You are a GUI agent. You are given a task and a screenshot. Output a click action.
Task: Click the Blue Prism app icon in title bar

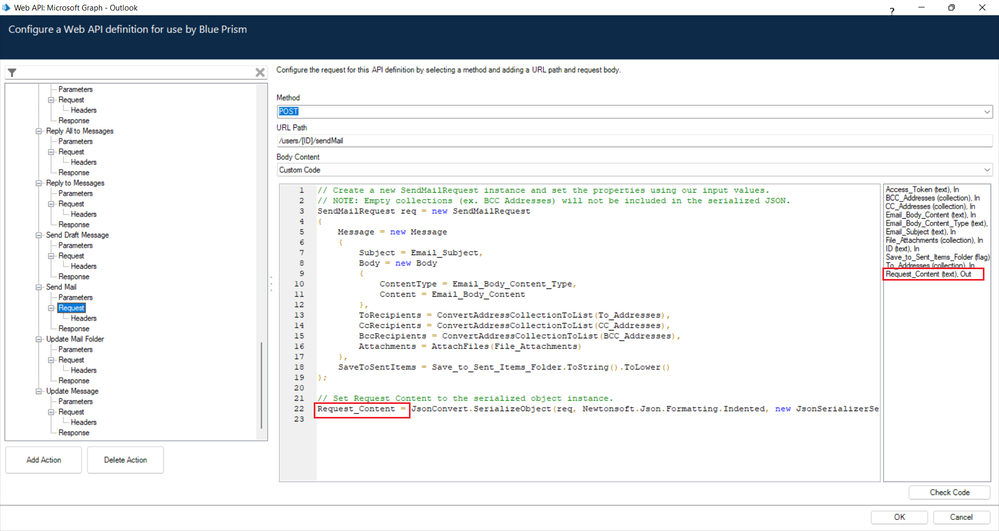6,8
